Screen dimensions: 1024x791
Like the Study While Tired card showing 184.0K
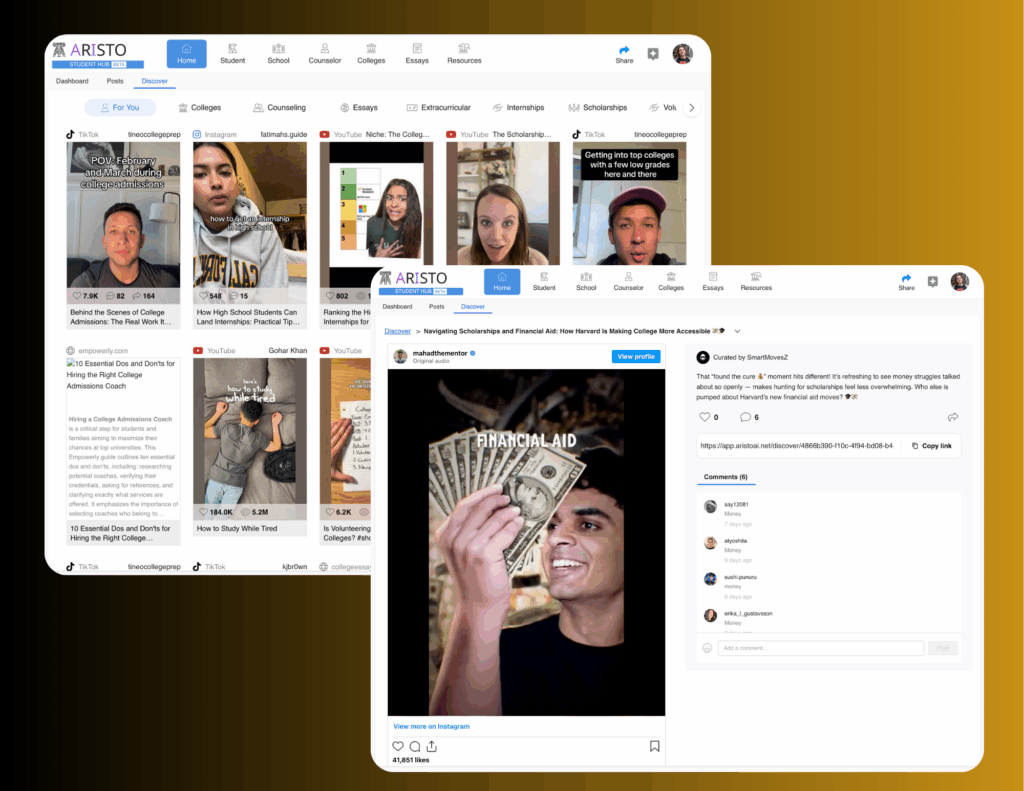click(x=204, y=512)
